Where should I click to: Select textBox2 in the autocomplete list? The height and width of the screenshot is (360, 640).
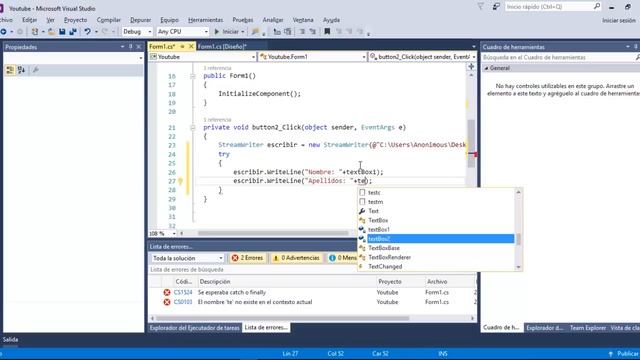tap(436, 239)
